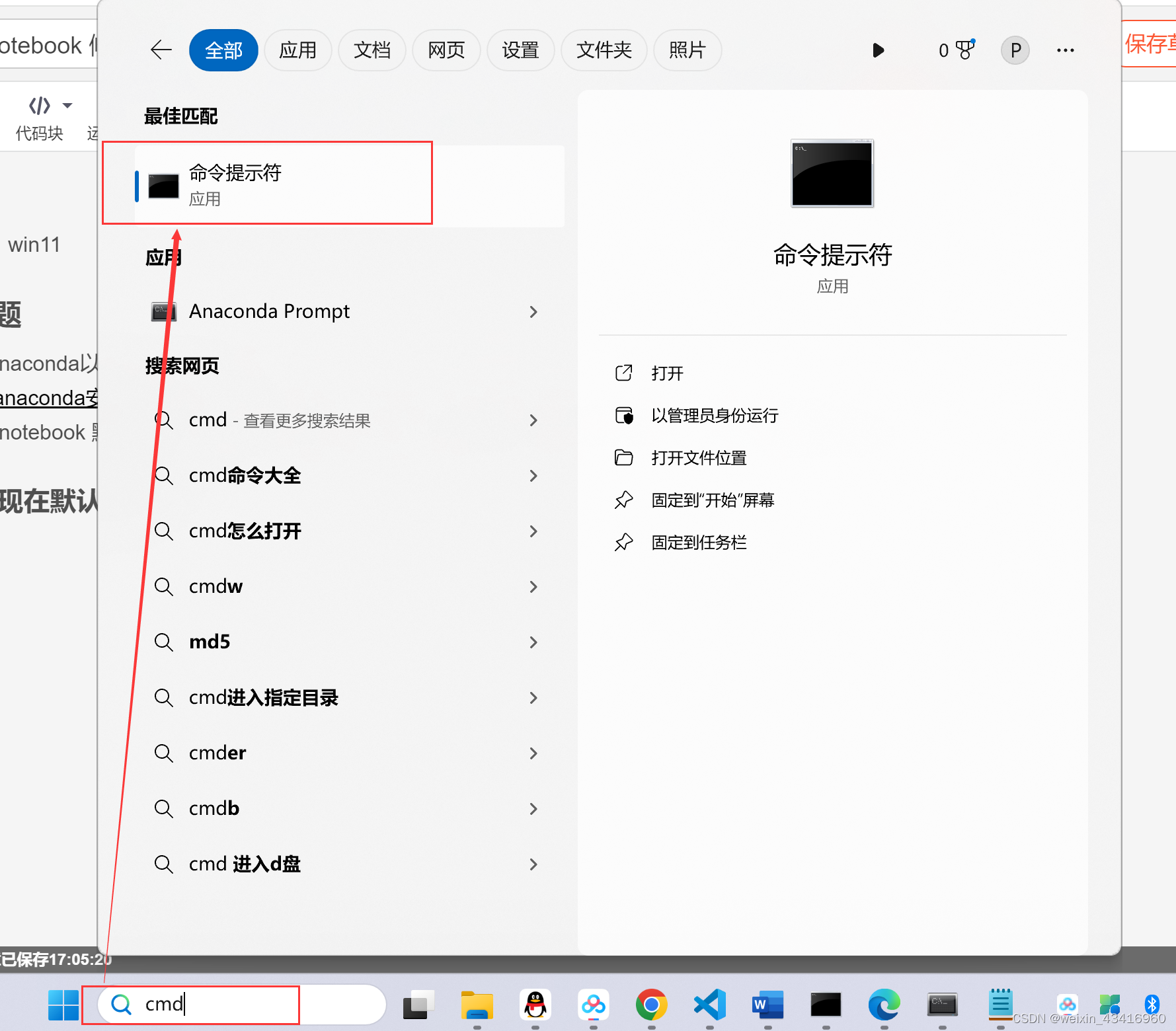Switch to the 应用 filter tab

coord(297,50)
